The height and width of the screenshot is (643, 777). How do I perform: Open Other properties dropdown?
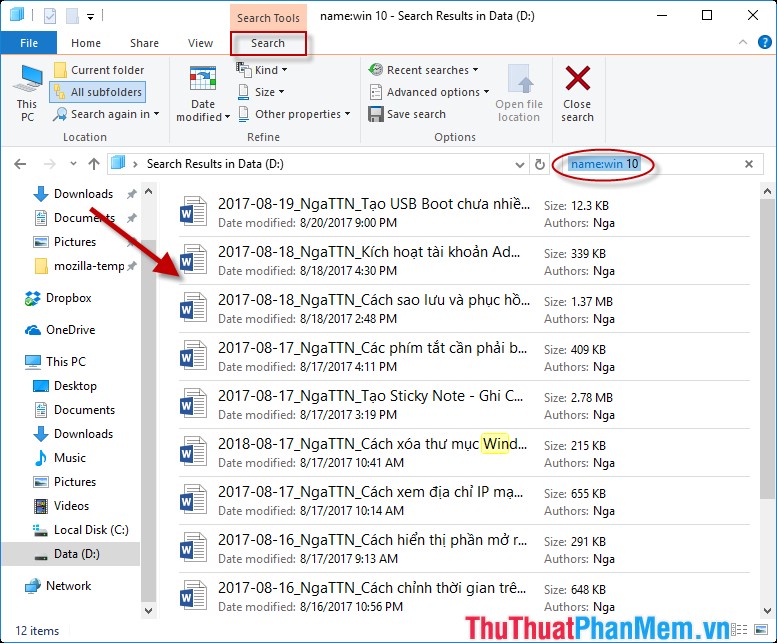294,114
